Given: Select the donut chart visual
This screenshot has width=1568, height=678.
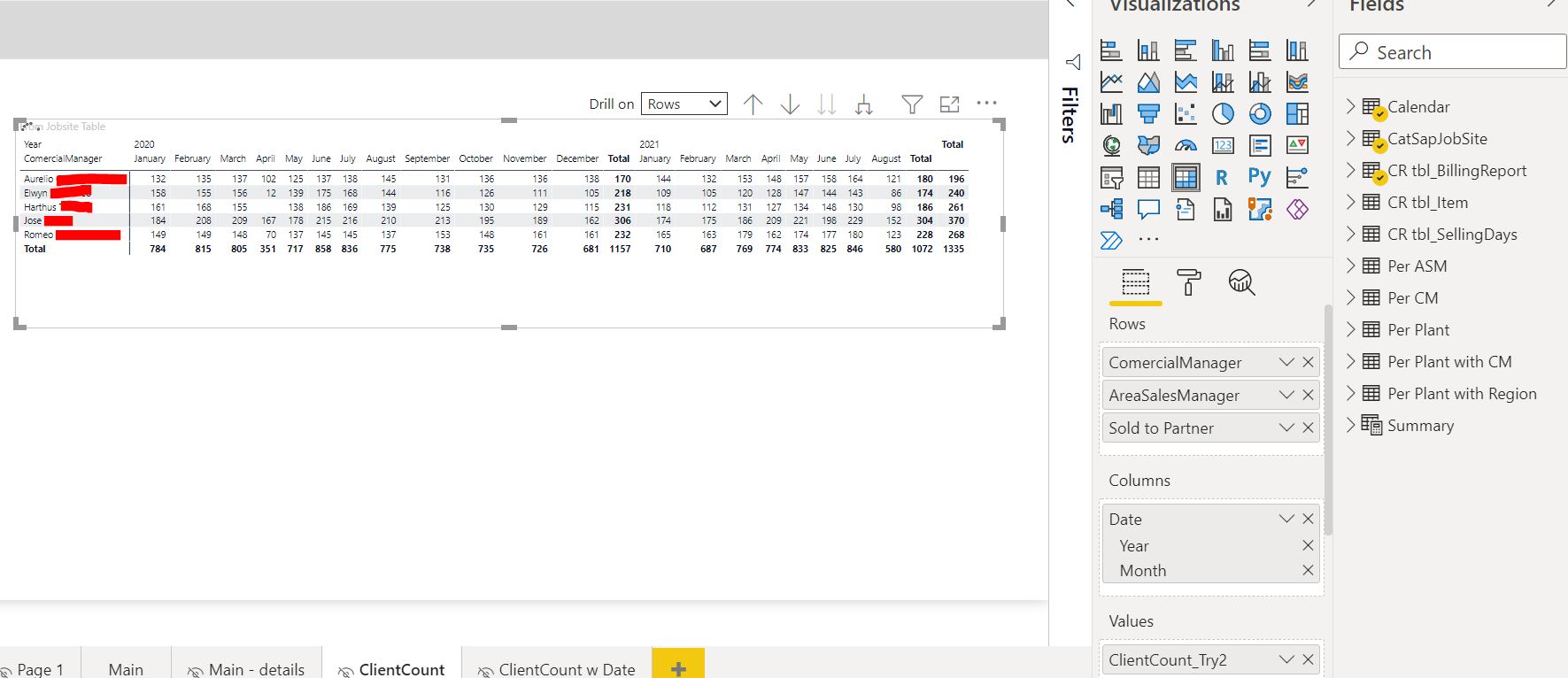Looking at the screenshot, I should point(1260,113).
